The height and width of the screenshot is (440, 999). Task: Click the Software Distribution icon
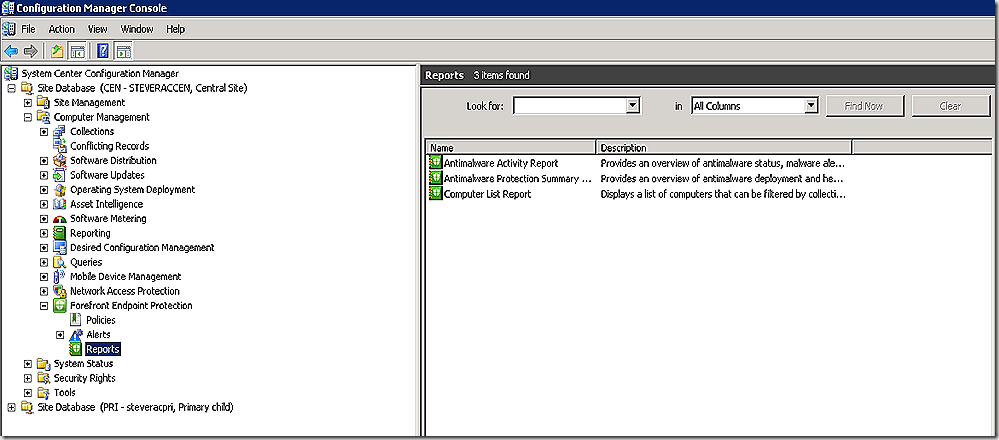[x=60, y=160]
